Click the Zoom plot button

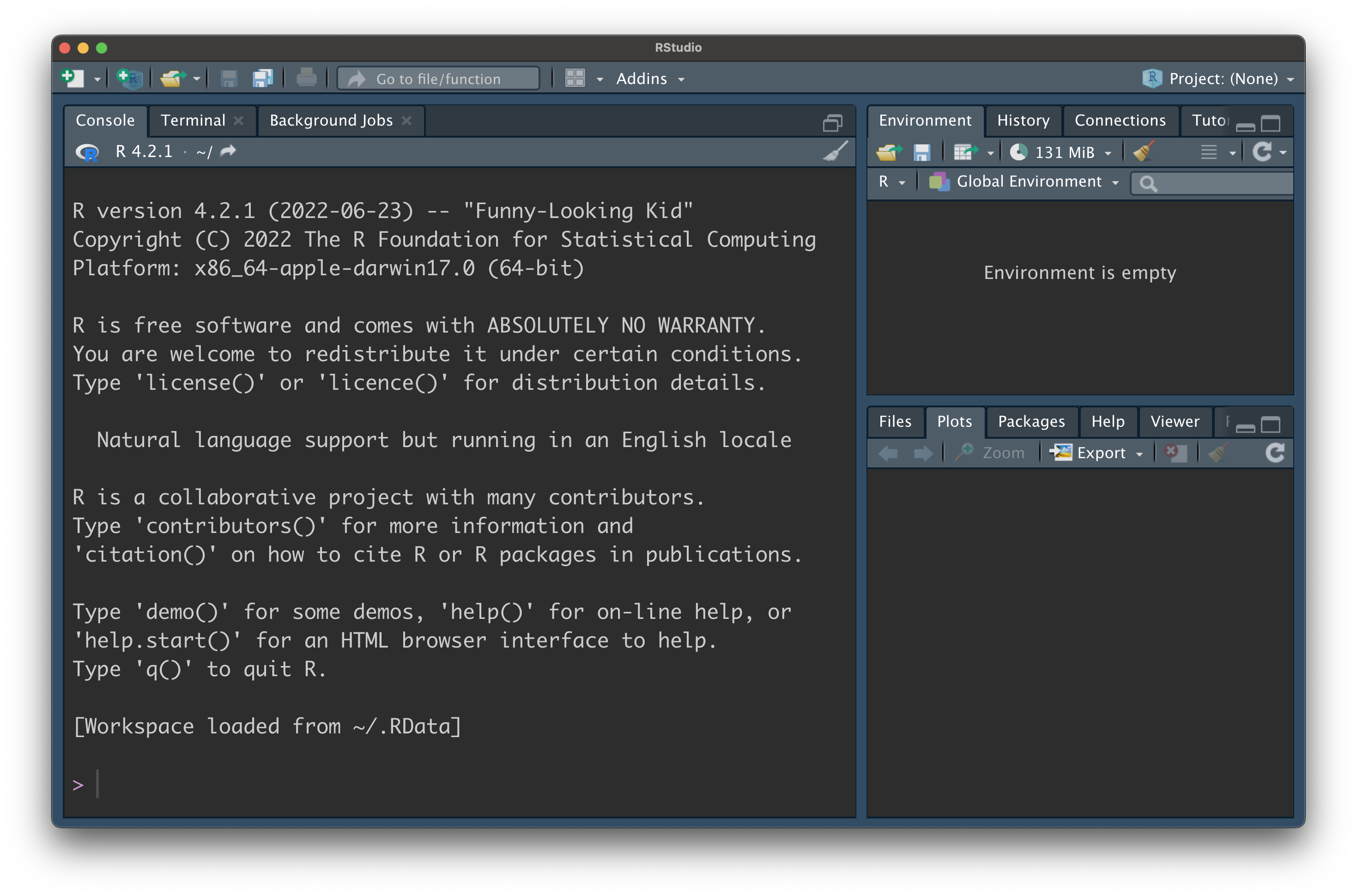990,453
